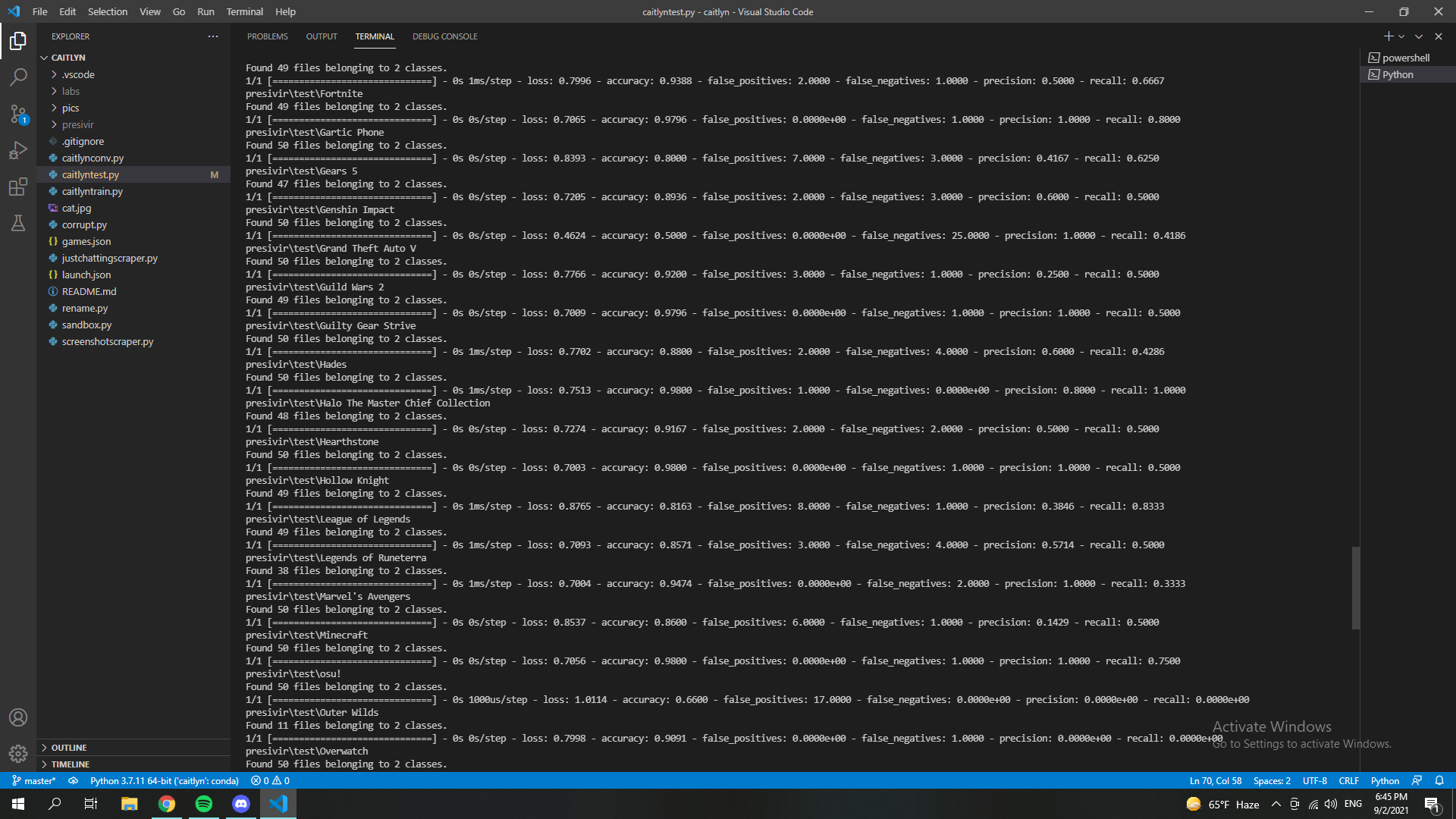Open the Manage gear settings icon
The height and width of the screenshot is (819, 1456).
[x=18, y=754]
